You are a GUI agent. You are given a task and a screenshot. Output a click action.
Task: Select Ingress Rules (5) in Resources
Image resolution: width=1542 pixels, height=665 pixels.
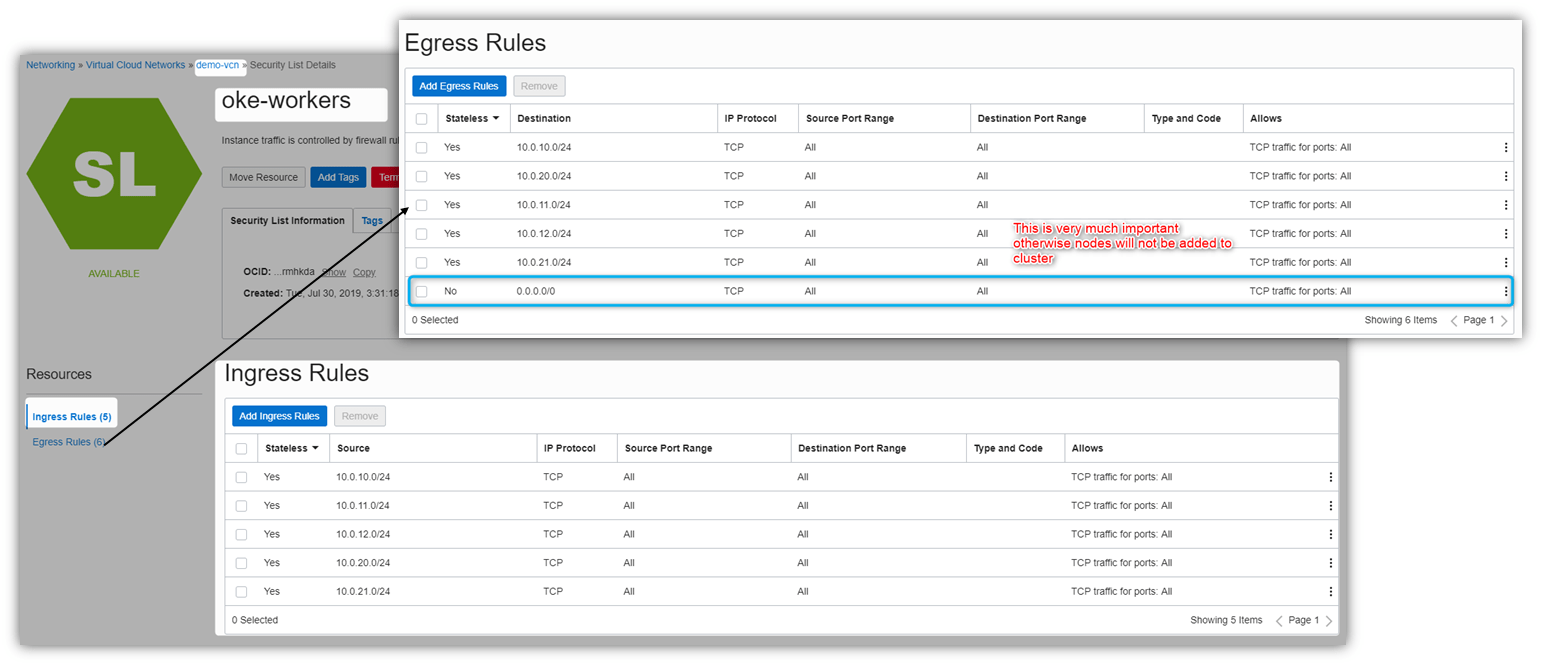72,416
